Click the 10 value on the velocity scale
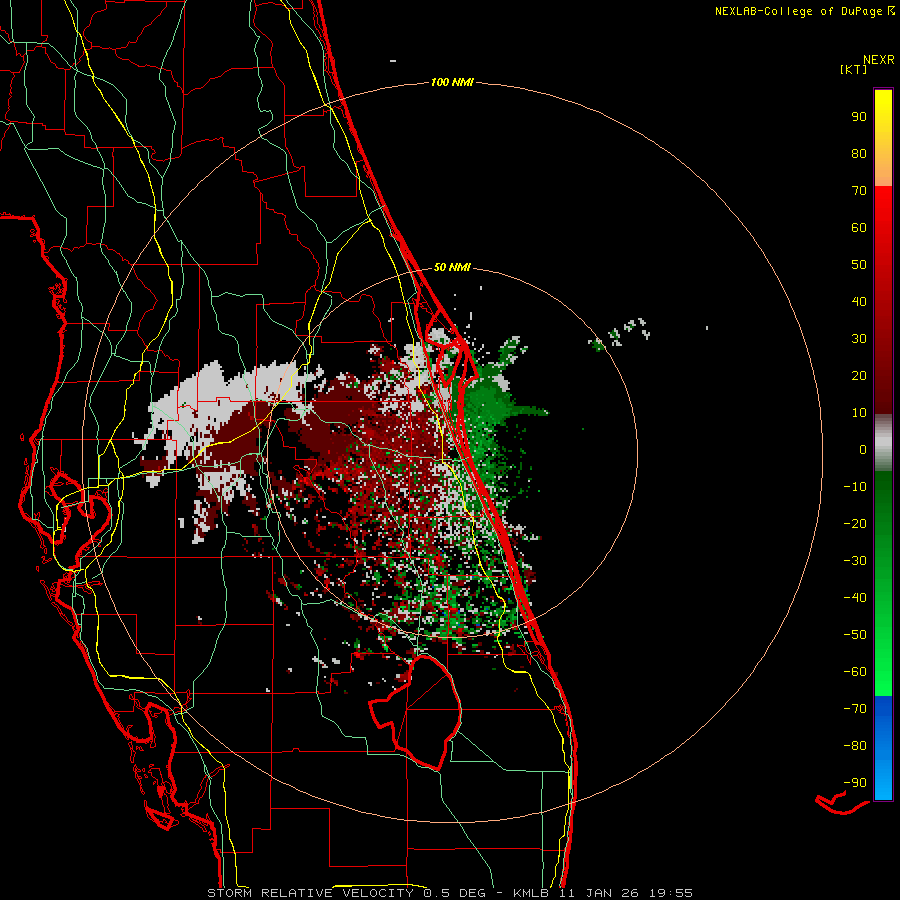Viewport: 900px width, 900px height. click(x=859, y=413)
